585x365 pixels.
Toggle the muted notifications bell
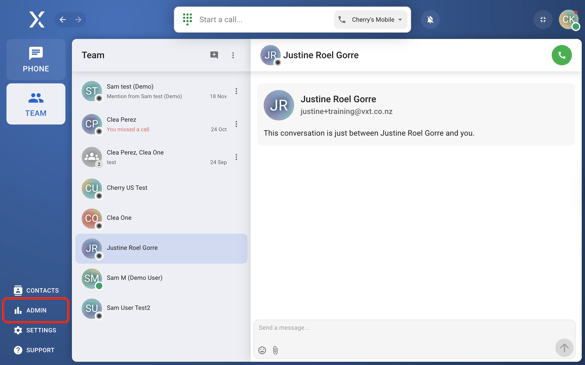(430, 19)
